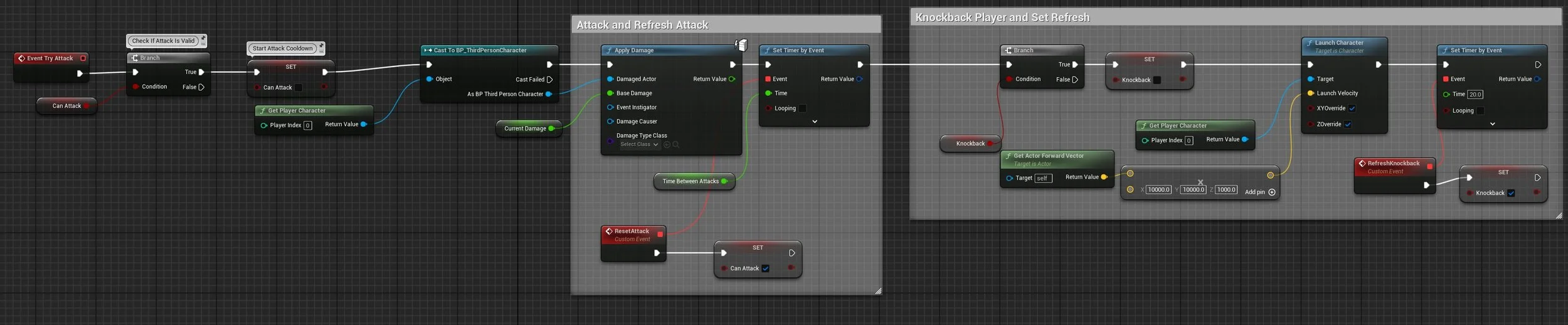Select the Apply Damage node header
The width and height of the screenshot is (1568, 325).
(671, 50)
